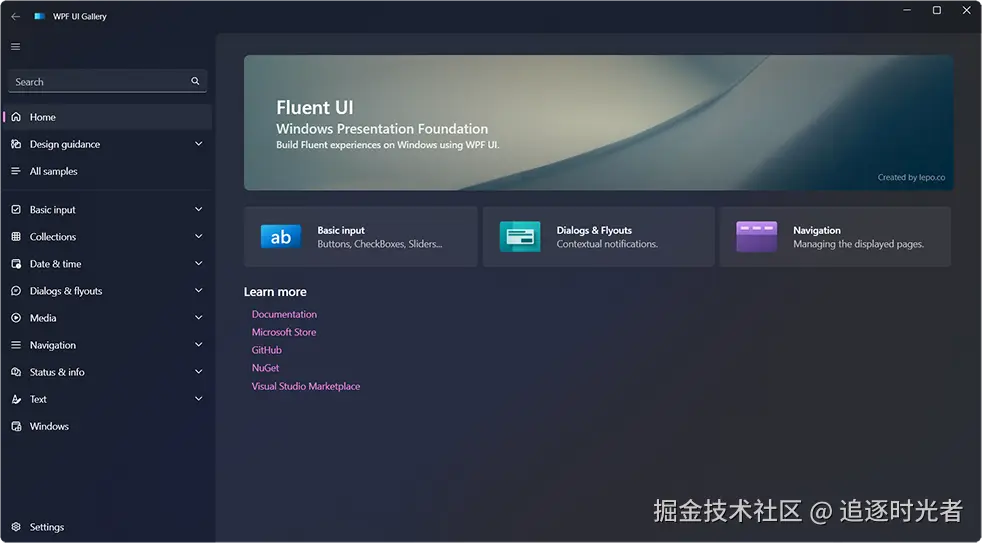Click the Status & info icon
This screenshot has height=543, width=982.
(16, 372)
